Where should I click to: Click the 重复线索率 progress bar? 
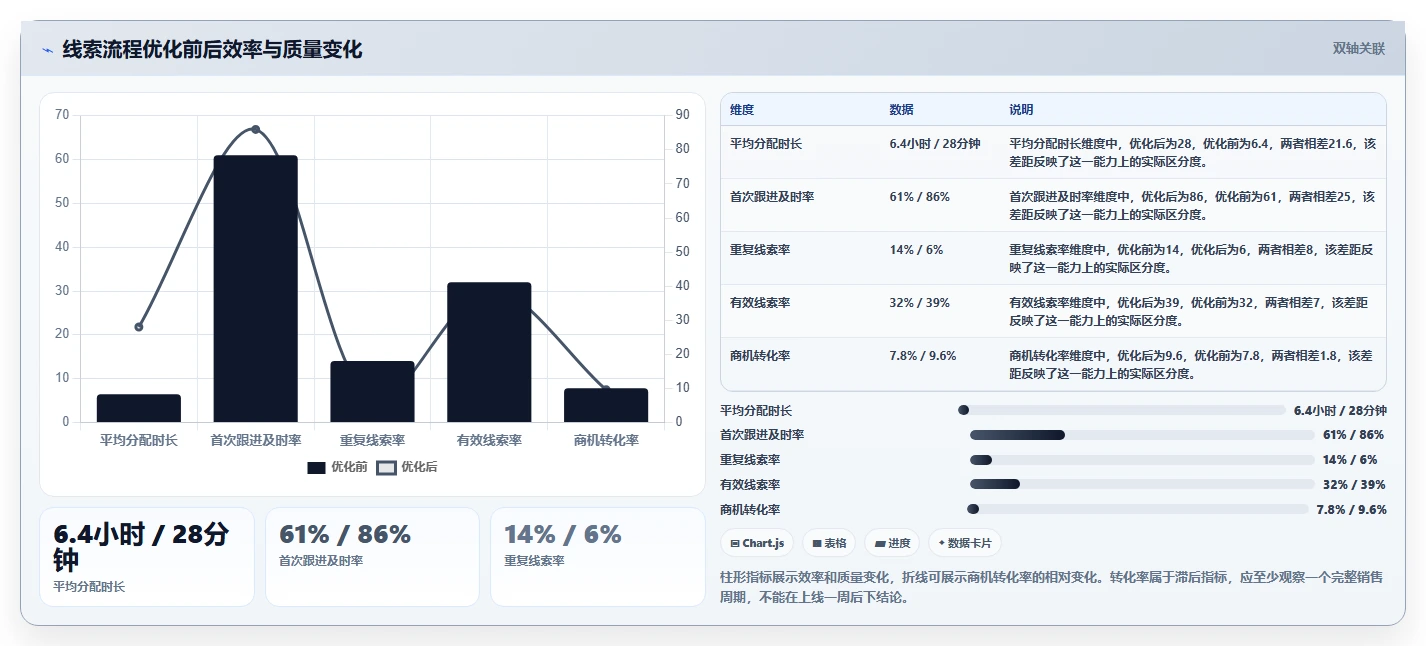(1142, 460)
